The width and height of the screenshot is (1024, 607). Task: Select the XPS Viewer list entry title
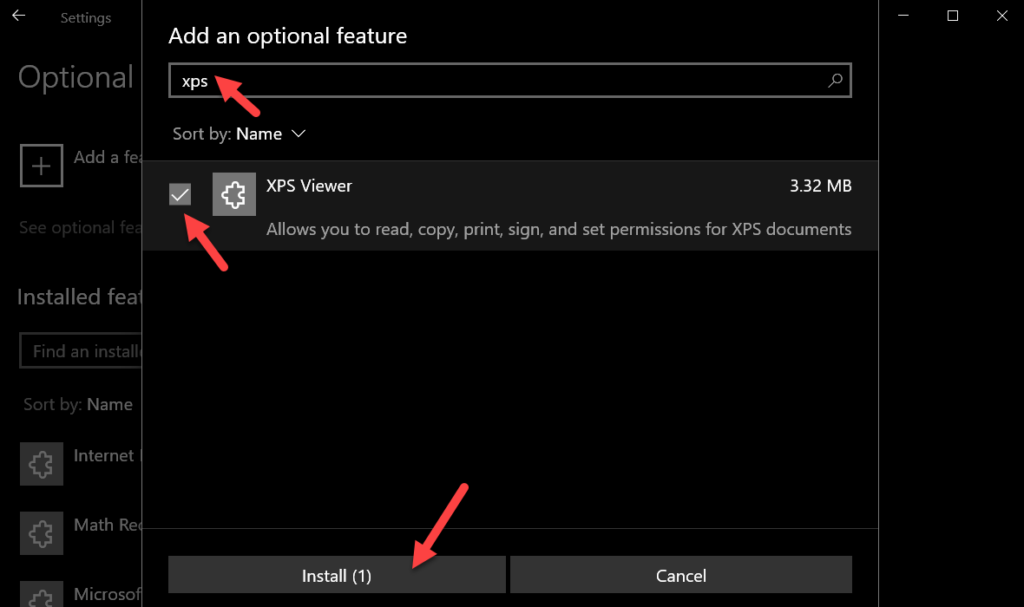(309, 186)
